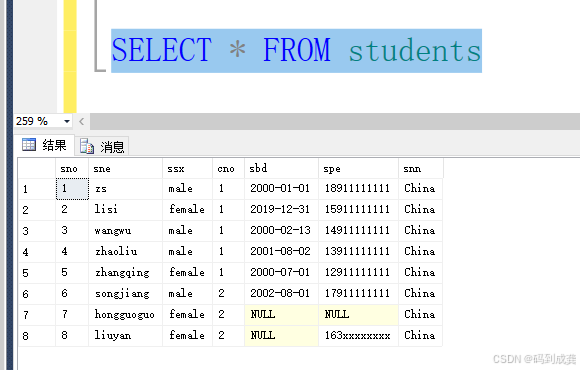Click name cell songjiang
Screen dimensions: 580x370
pyautogui.click(x=125, y=295)
